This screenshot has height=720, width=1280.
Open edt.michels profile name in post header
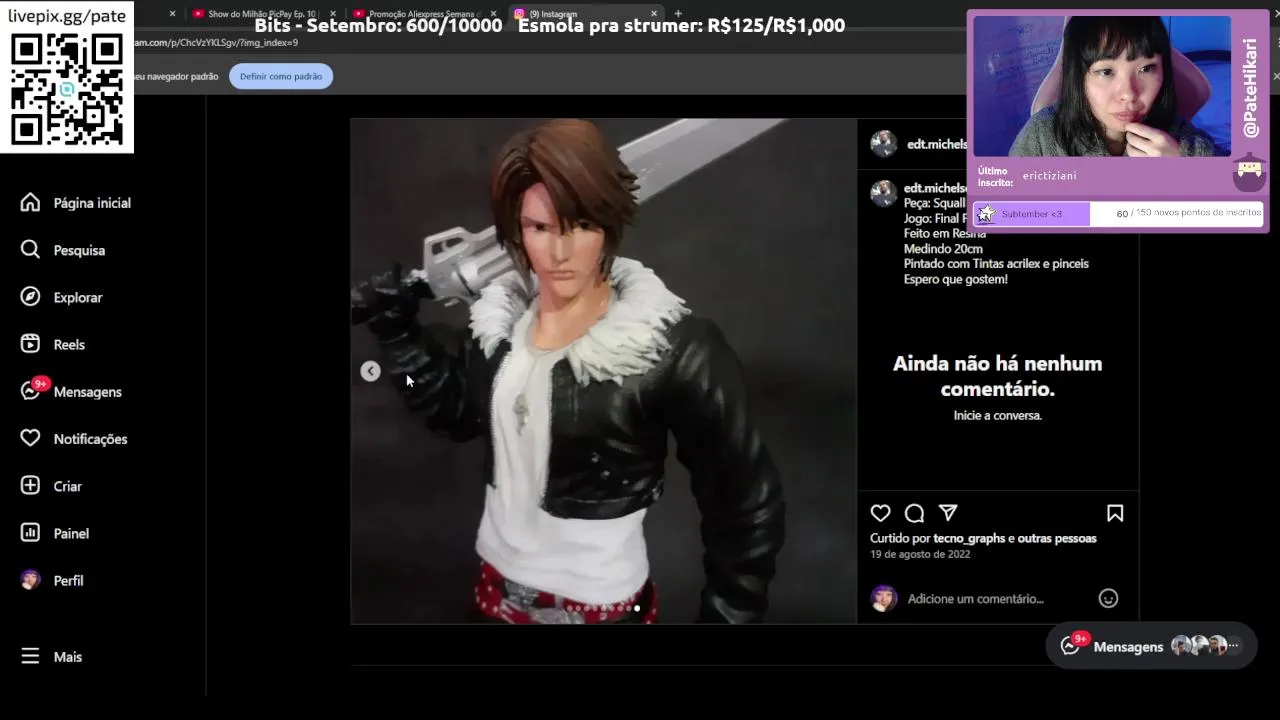tap(937, 144)
